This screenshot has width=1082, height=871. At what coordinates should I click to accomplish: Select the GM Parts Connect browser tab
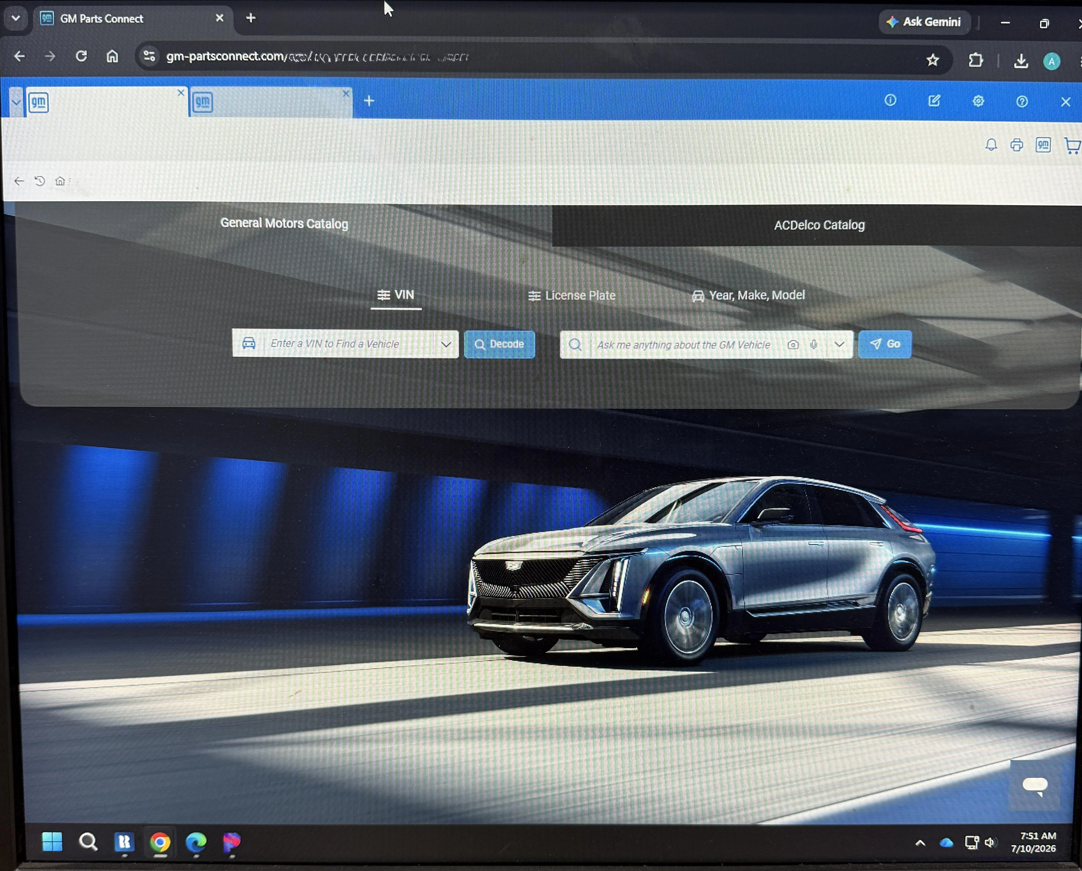(131, 19)
